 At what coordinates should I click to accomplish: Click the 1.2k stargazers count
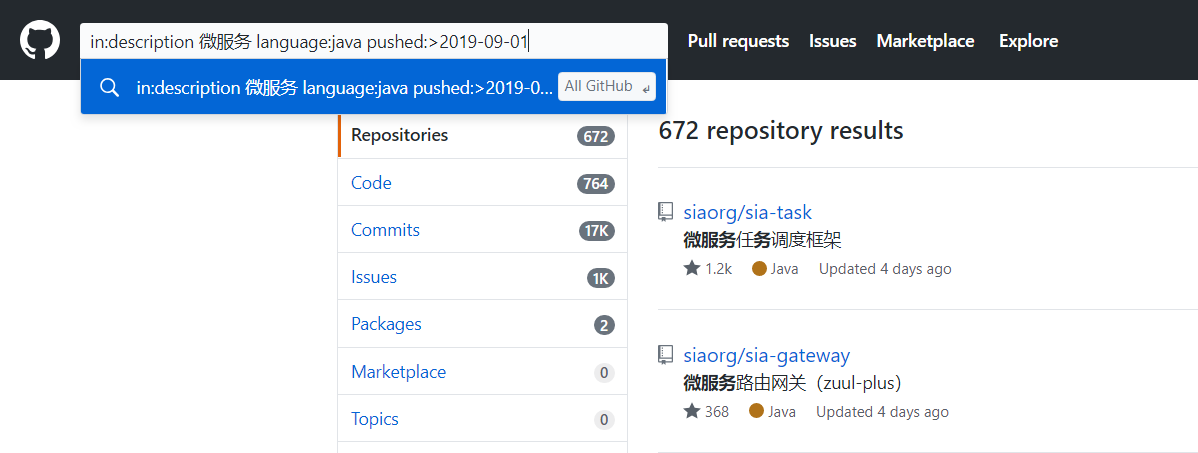click(718, 268)
